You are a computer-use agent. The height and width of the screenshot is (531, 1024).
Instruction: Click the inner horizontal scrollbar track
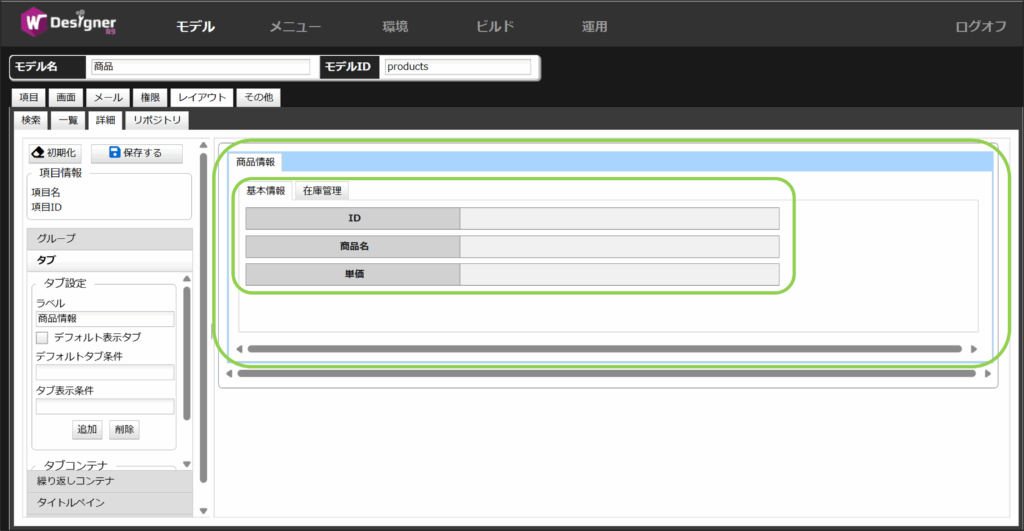606,349
